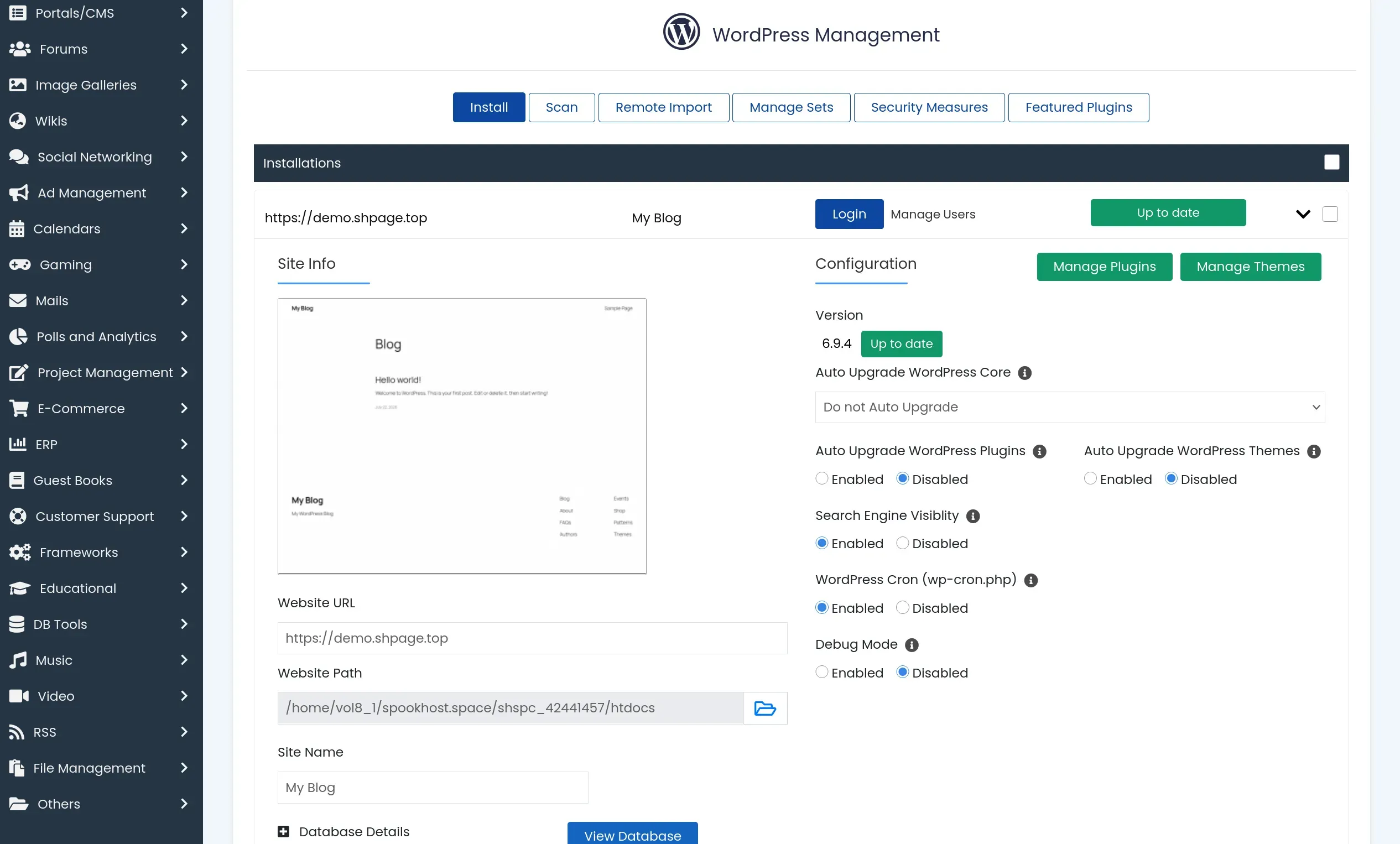Click the Mails envelope icon
Screen dimensions: 1400x844
pos(18,300)
